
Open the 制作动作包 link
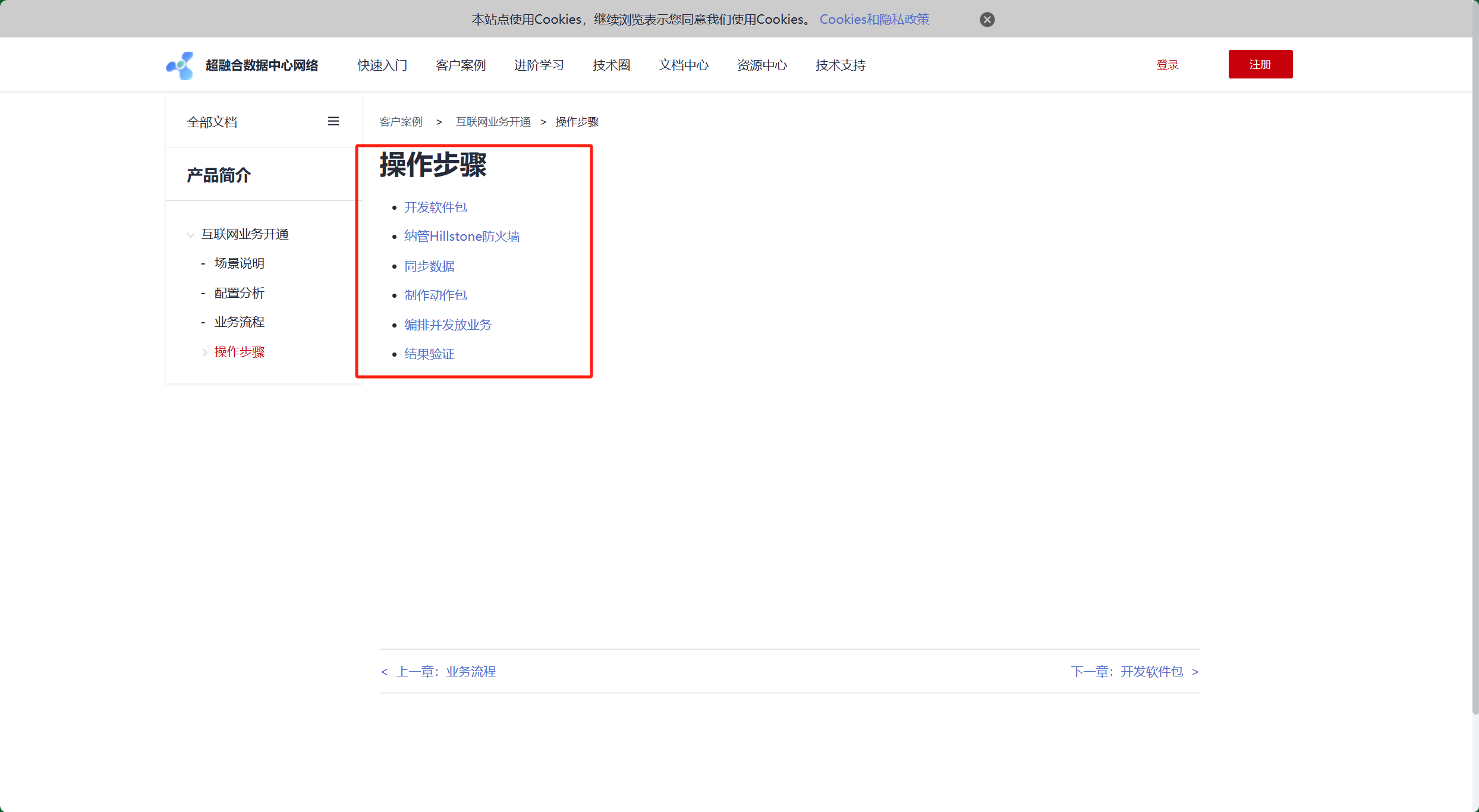(436, 295)
